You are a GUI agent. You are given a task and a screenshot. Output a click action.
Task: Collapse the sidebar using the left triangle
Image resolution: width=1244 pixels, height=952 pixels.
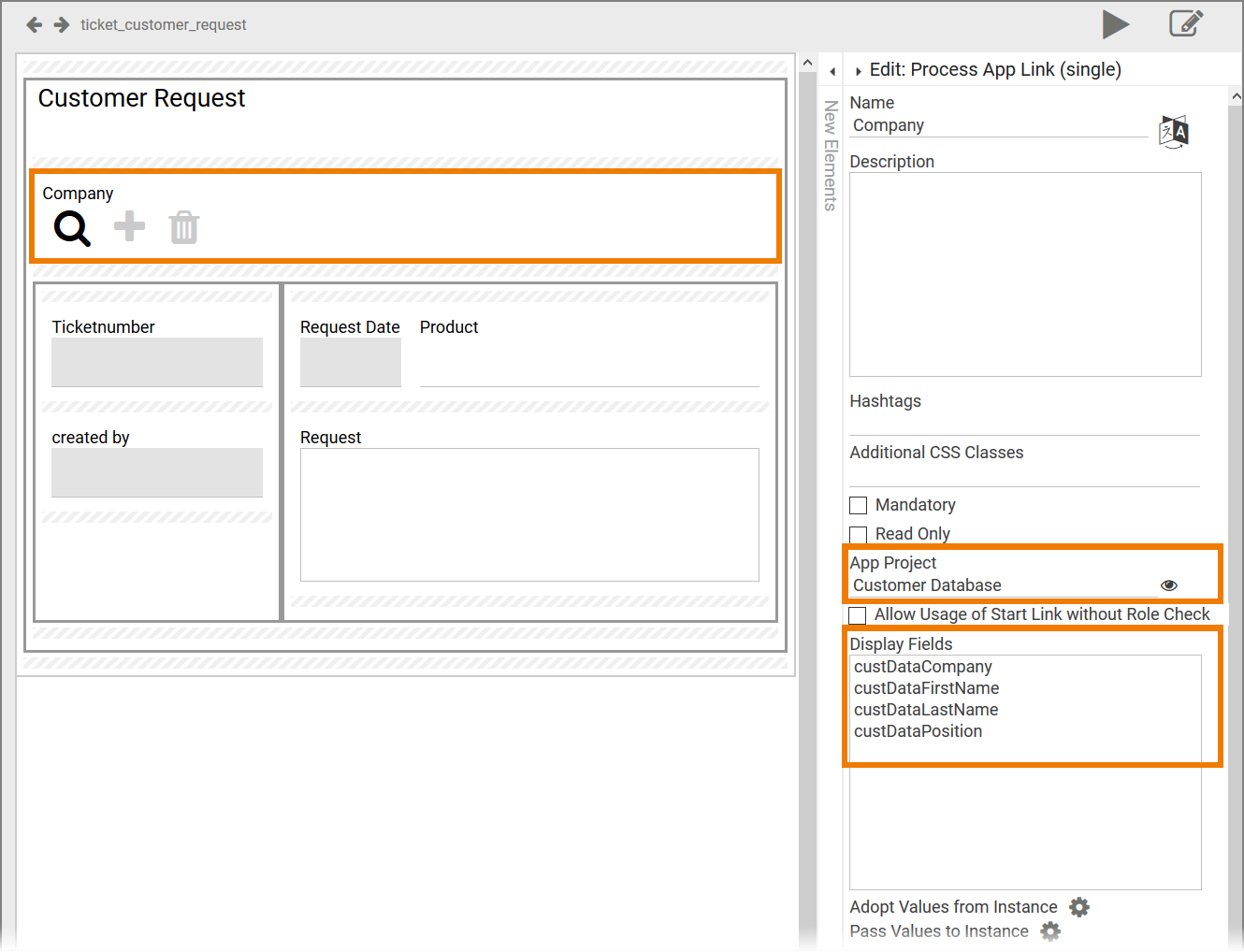832,71
